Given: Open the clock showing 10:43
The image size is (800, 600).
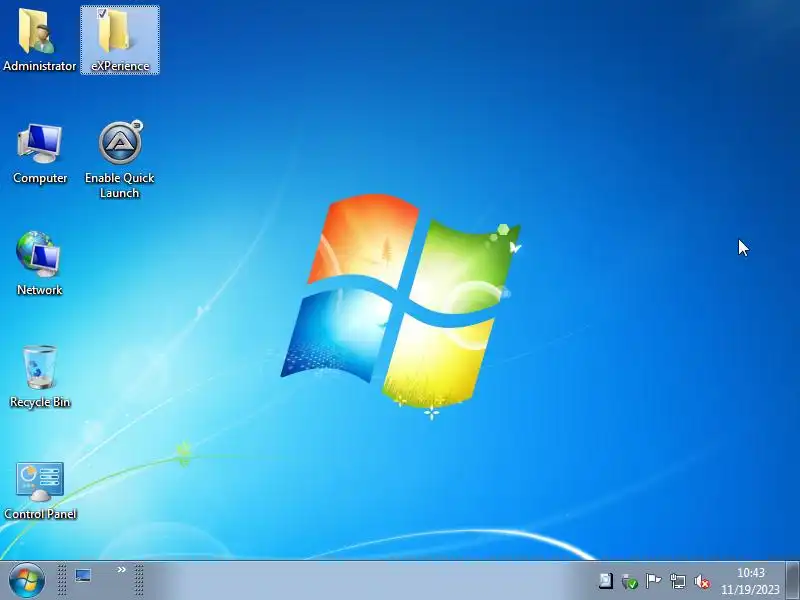Looking at the screenshot, I should click(750, 581).
